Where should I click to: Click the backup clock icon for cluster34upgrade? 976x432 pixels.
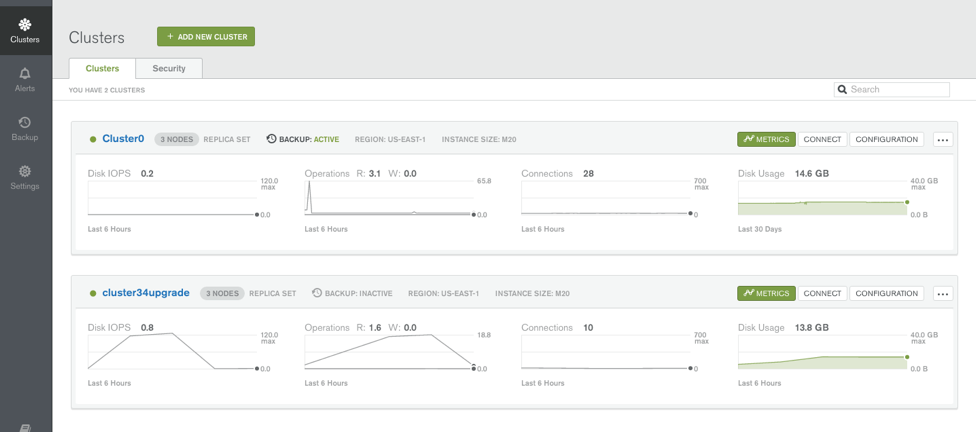(x=317, y=293)
